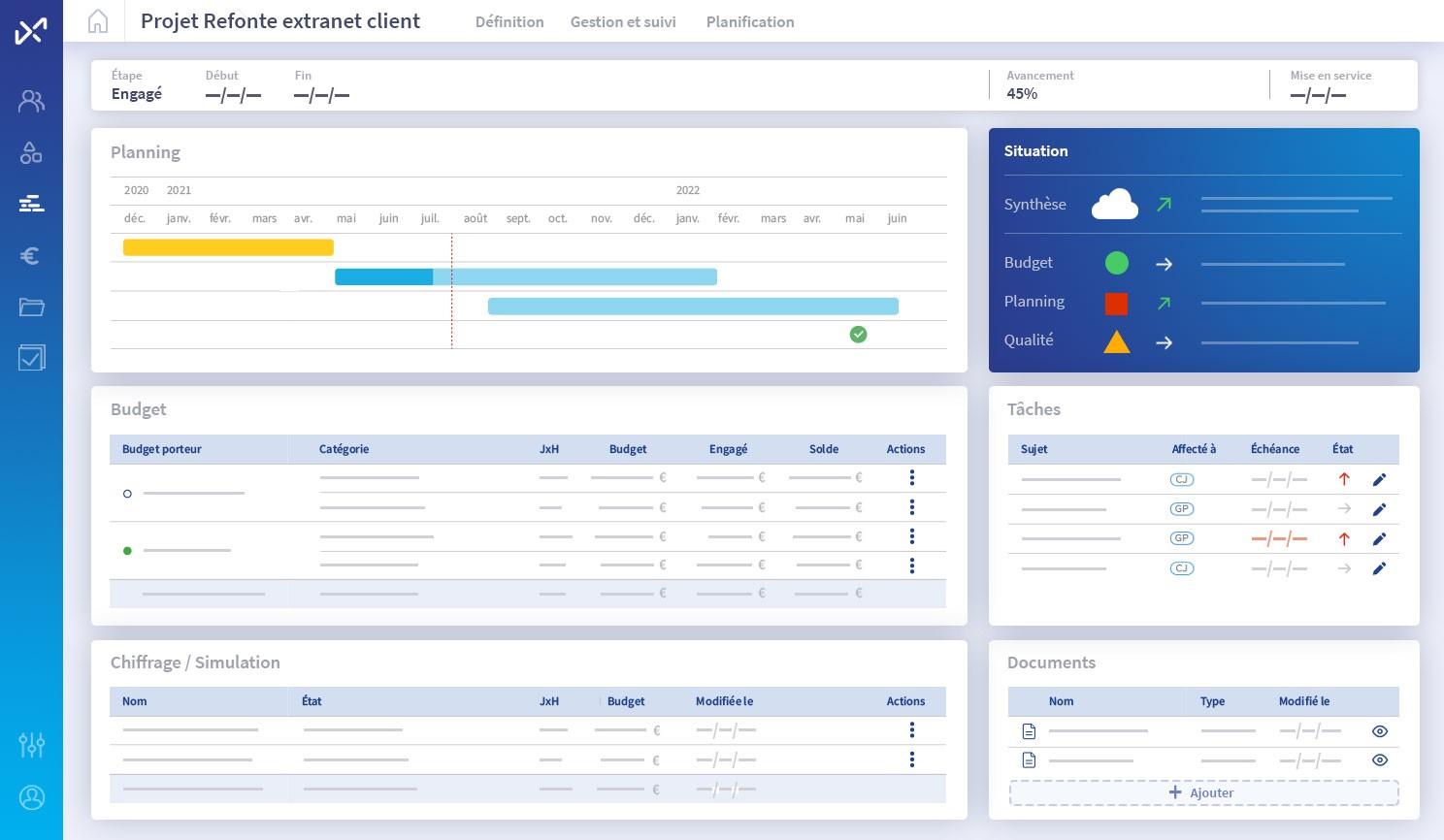Viewport: 1444px width, 840px height.
Task: Click the Ajouter button in Documents
Action: tap(1203, 792)
